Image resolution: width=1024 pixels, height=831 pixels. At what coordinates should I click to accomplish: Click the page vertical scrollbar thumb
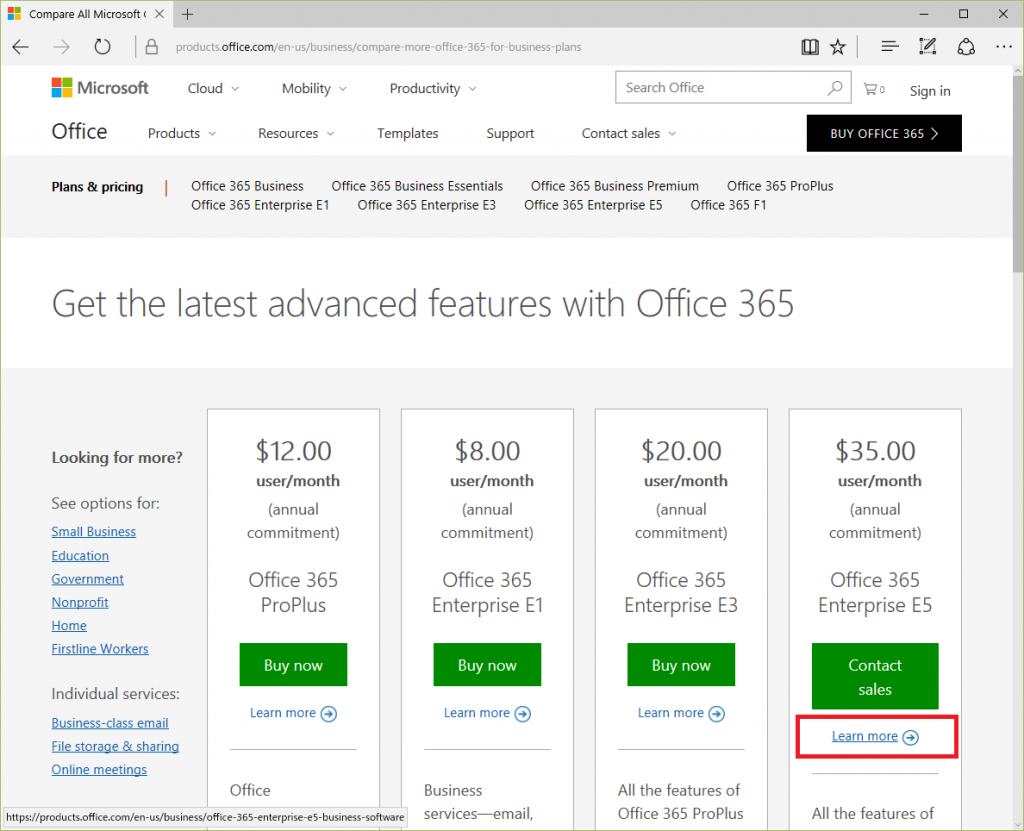[1018, 175]
